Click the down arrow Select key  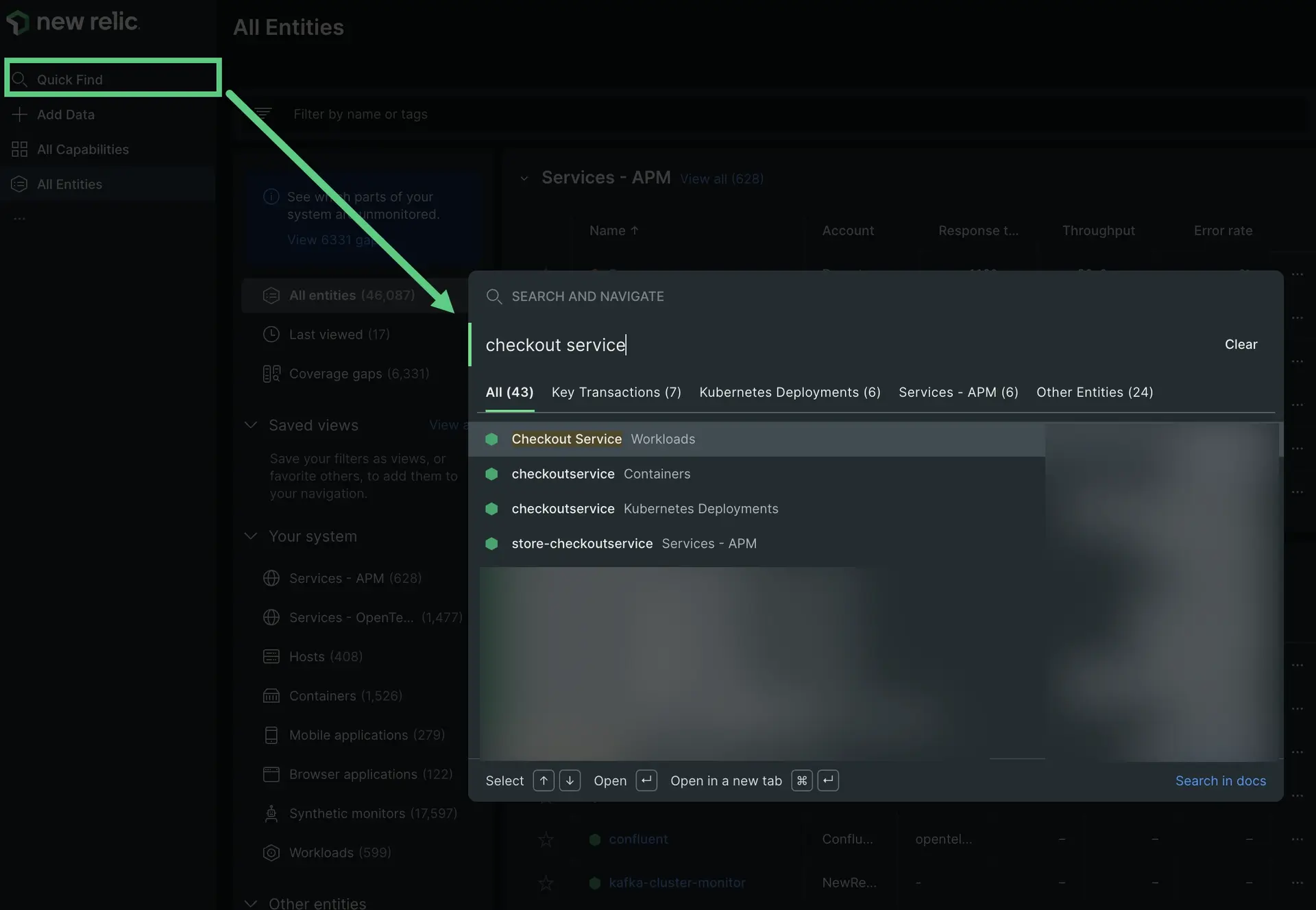coord(570,780)
